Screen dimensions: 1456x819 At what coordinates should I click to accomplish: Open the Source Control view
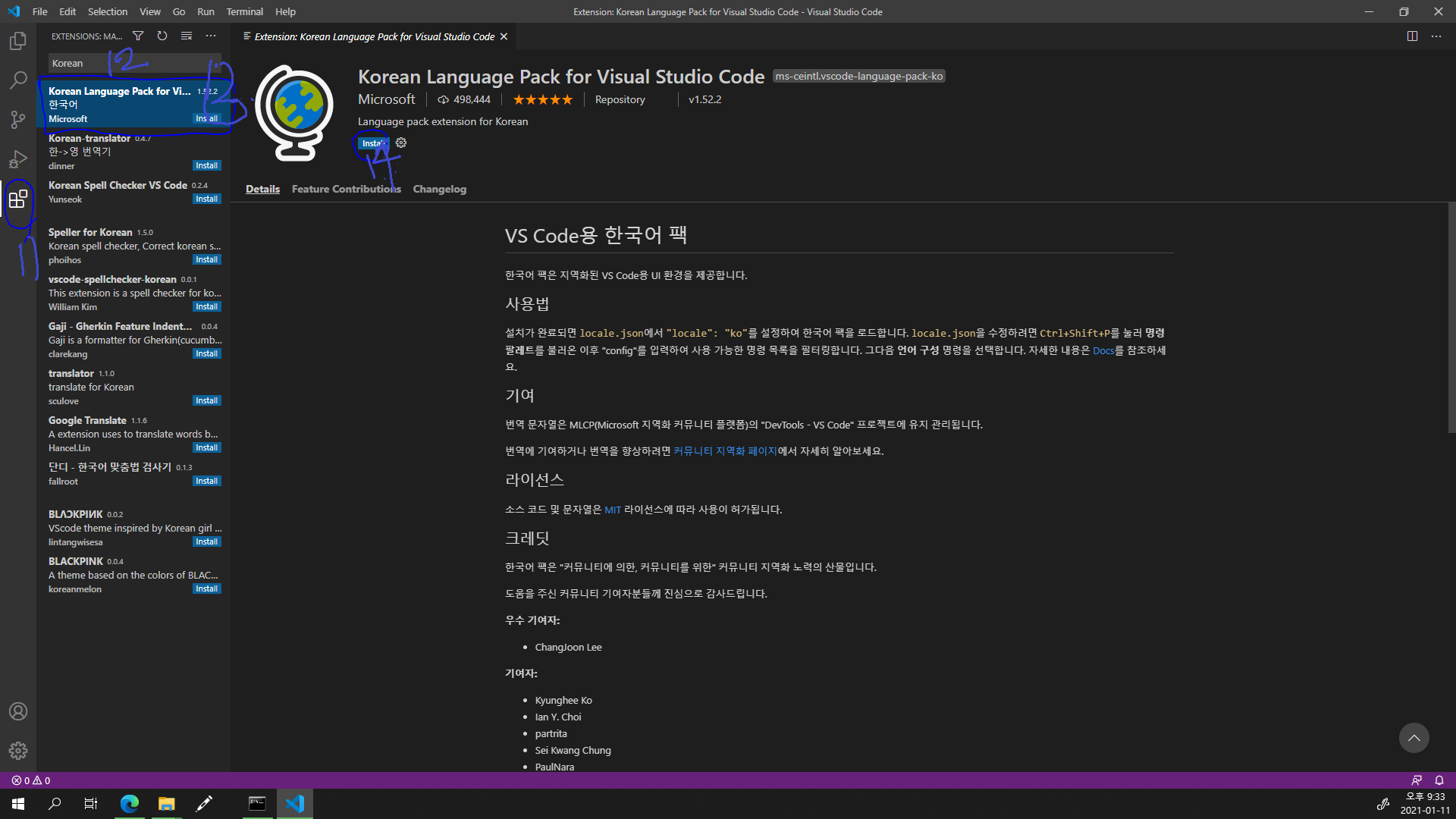click(18, 120)
